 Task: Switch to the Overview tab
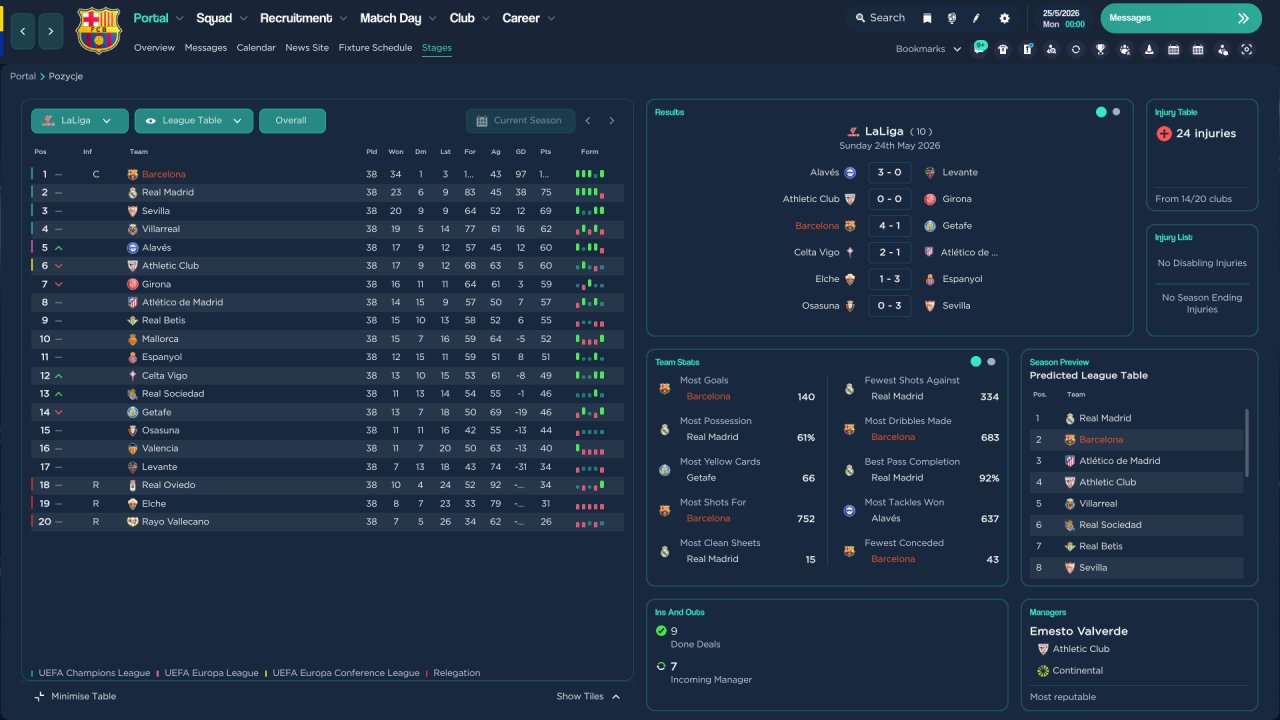pyautogui.click(x=154, y=48)
